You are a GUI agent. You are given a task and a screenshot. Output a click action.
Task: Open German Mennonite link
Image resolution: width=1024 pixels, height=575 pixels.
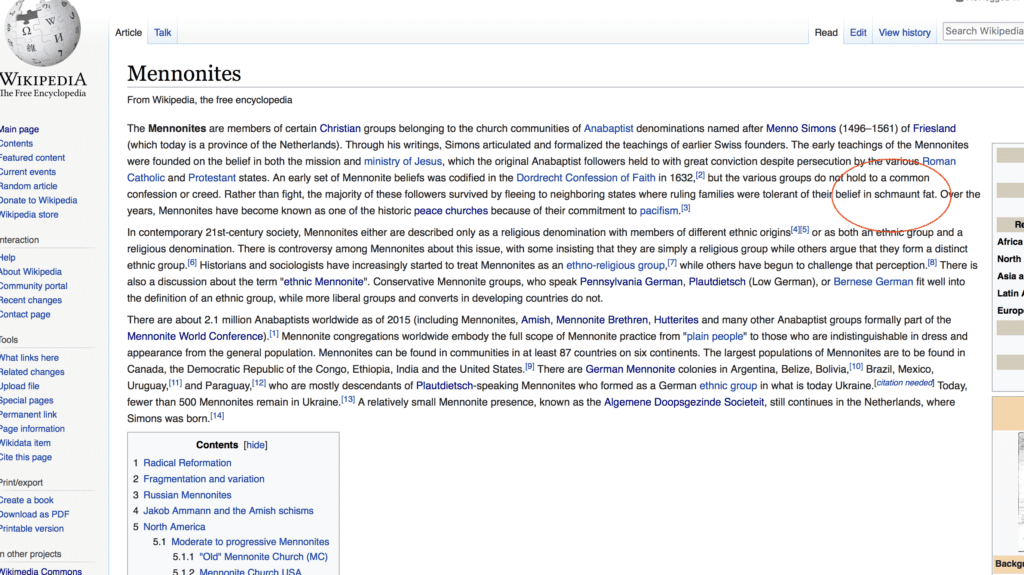pyautogui.click(x=630, y=369)
